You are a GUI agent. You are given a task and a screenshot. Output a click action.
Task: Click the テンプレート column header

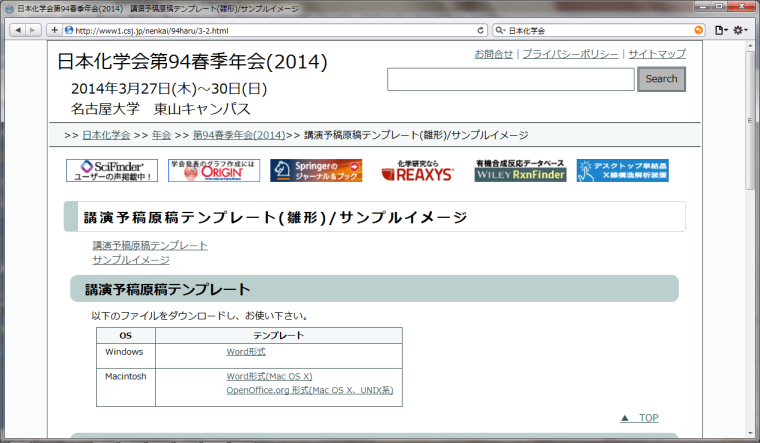point(279,335)
